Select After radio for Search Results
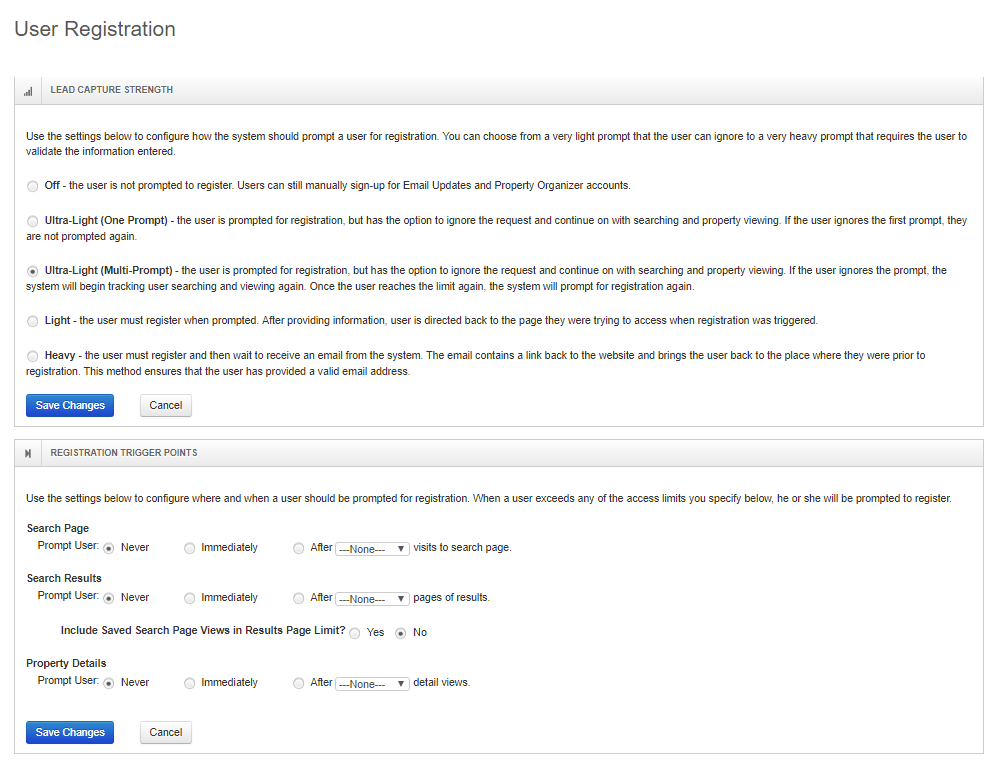992x762 pixels. click(298, 598)
